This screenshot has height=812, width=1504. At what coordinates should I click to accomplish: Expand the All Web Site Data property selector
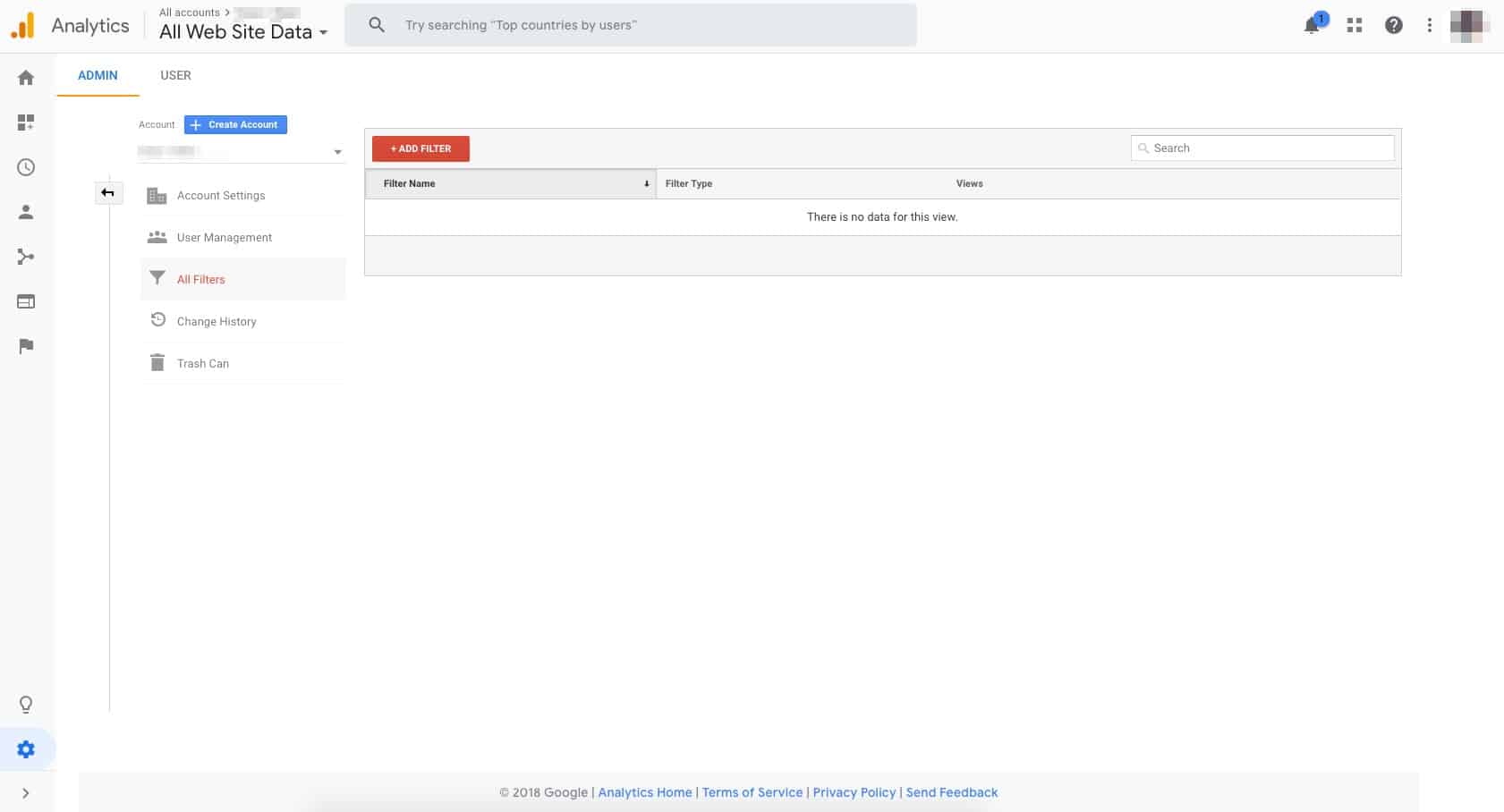(324, 32)
